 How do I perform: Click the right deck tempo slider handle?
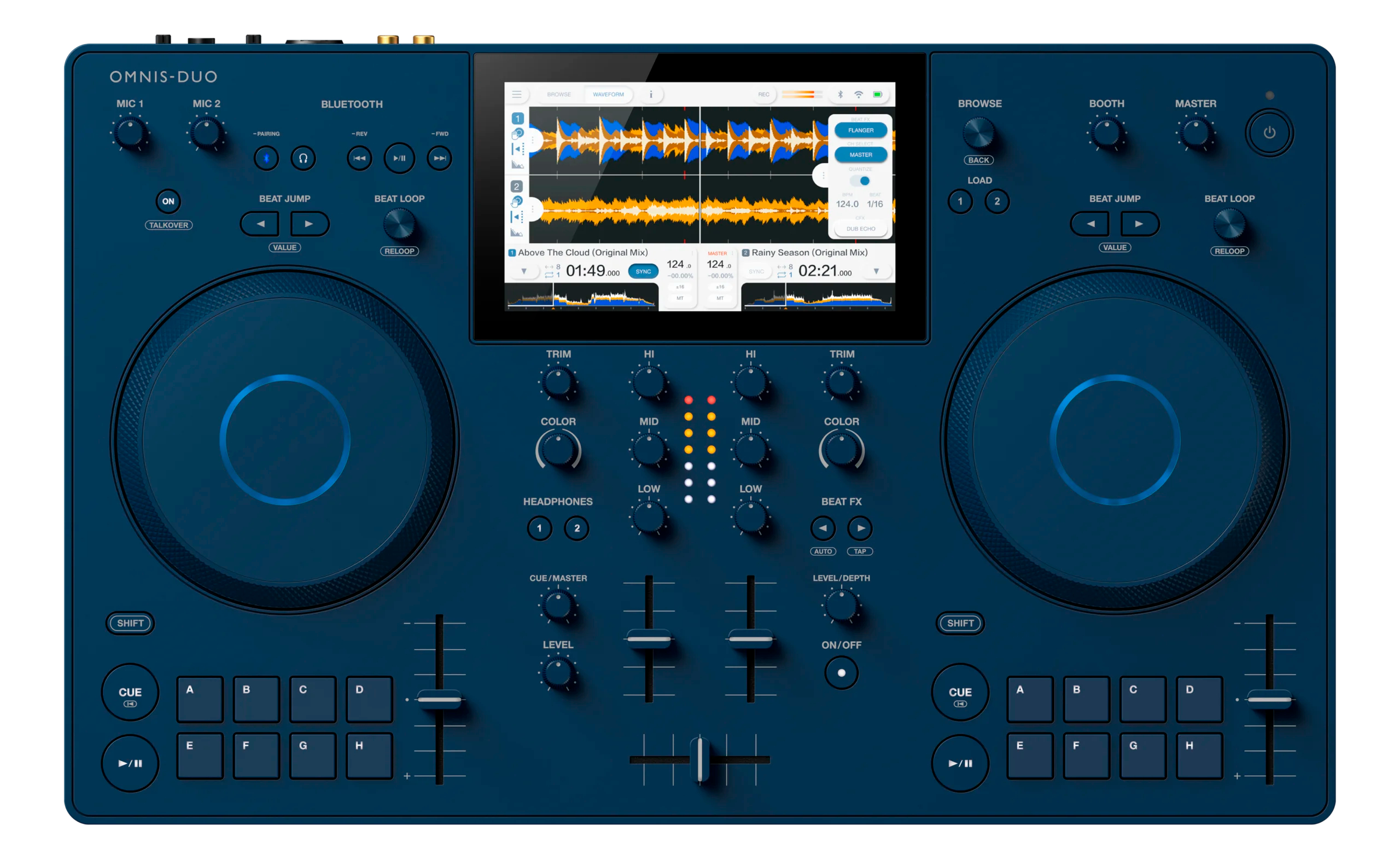point(1269,699)
